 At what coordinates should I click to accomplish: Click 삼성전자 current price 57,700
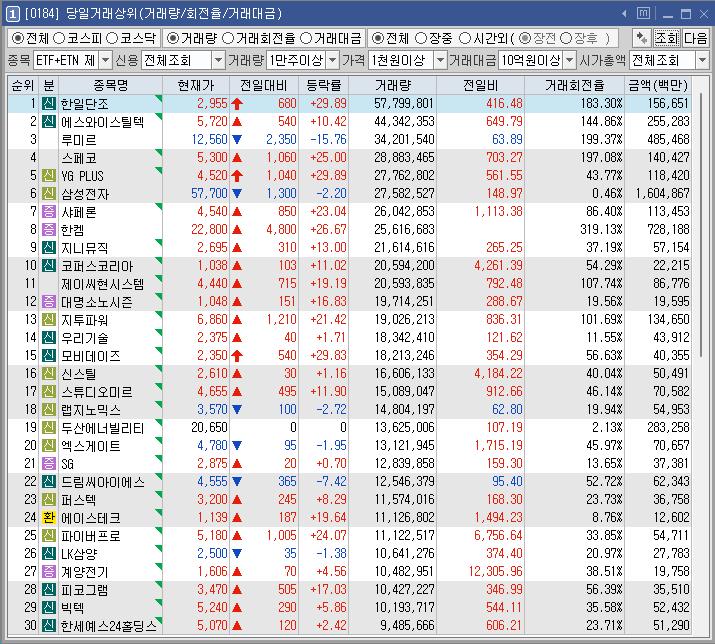click(209, 193)
